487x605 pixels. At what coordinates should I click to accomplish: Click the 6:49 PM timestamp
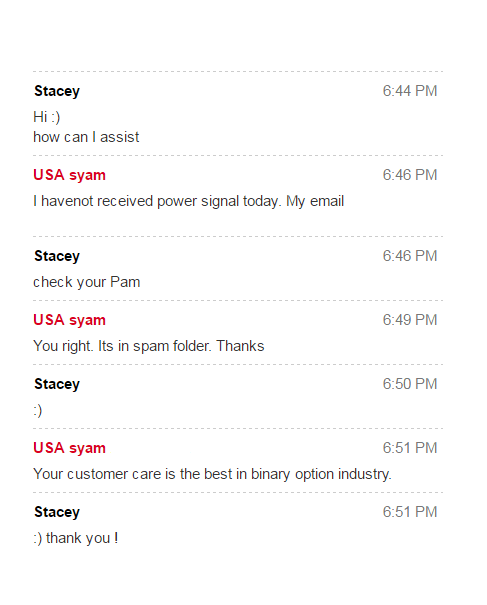pos(410,320)
